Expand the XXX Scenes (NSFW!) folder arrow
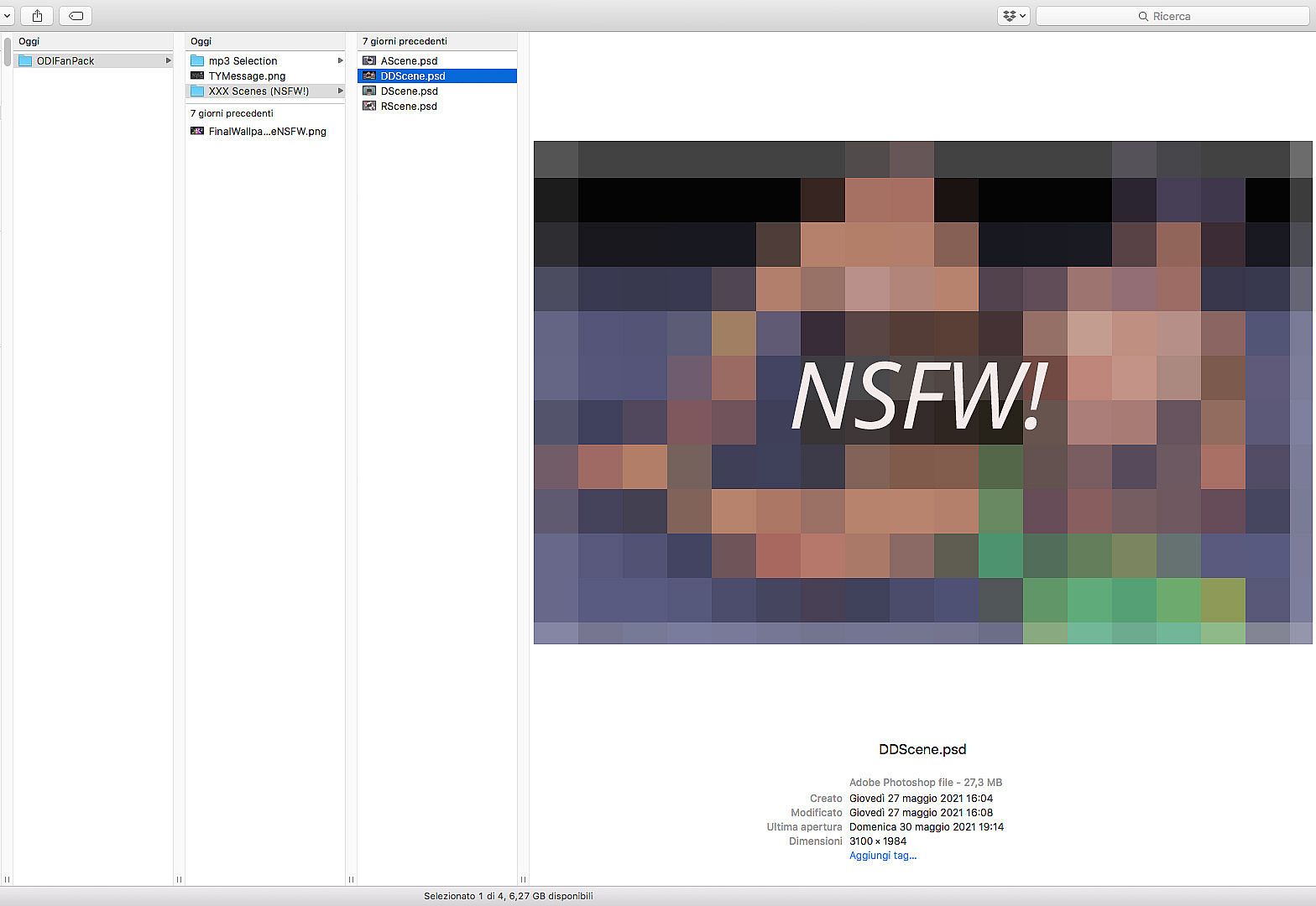The width and height of the screenshot is (1316, 906). (x=340, y=91)
